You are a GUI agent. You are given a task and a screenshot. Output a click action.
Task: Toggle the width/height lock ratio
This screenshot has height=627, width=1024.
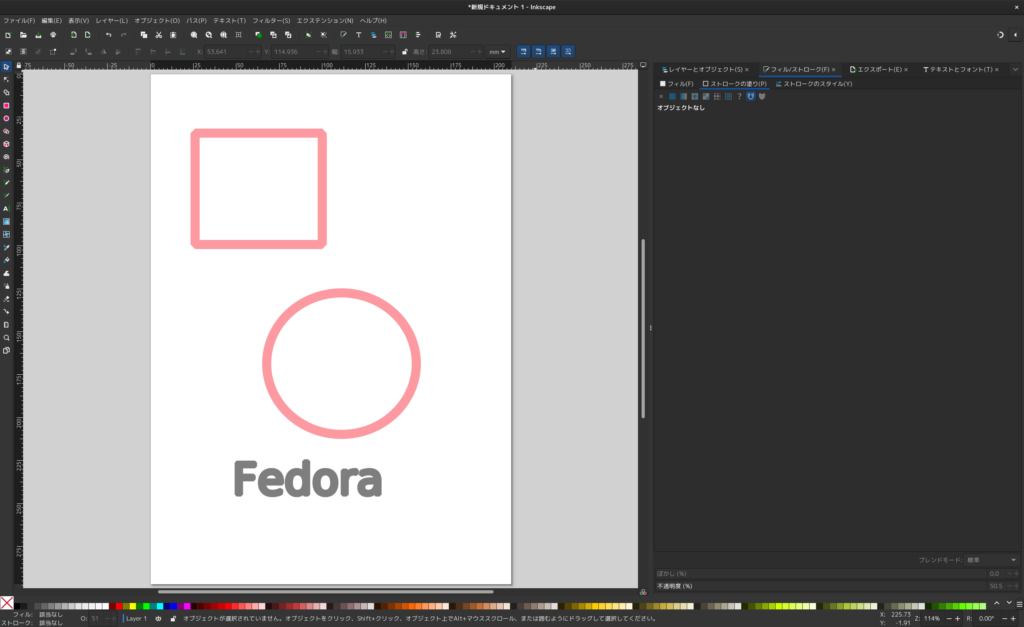(x=405, y=52)
